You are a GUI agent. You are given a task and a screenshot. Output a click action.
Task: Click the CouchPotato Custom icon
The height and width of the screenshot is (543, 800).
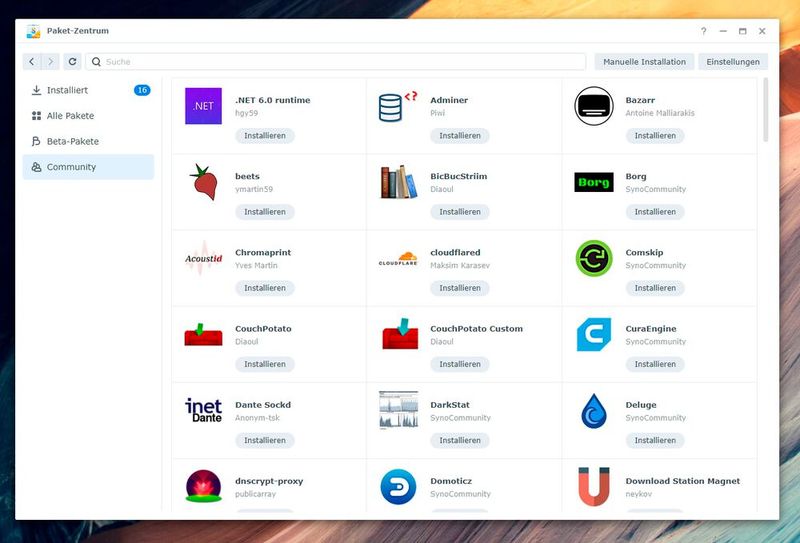pos(400,334)
